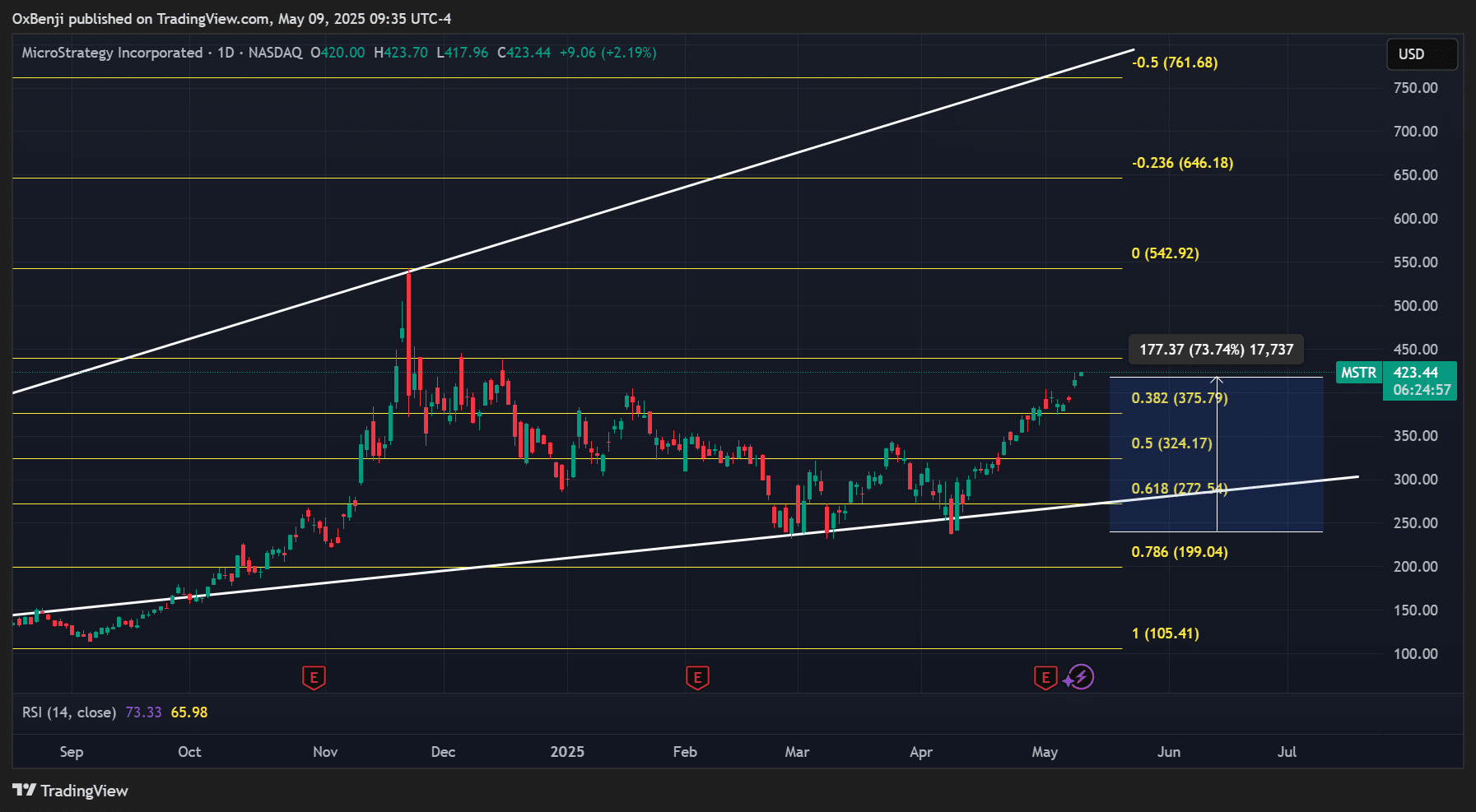Click the low price L417.96 value
Image resolution: width=1476 pixels, height=812 pixels.
tap(462, 53)
